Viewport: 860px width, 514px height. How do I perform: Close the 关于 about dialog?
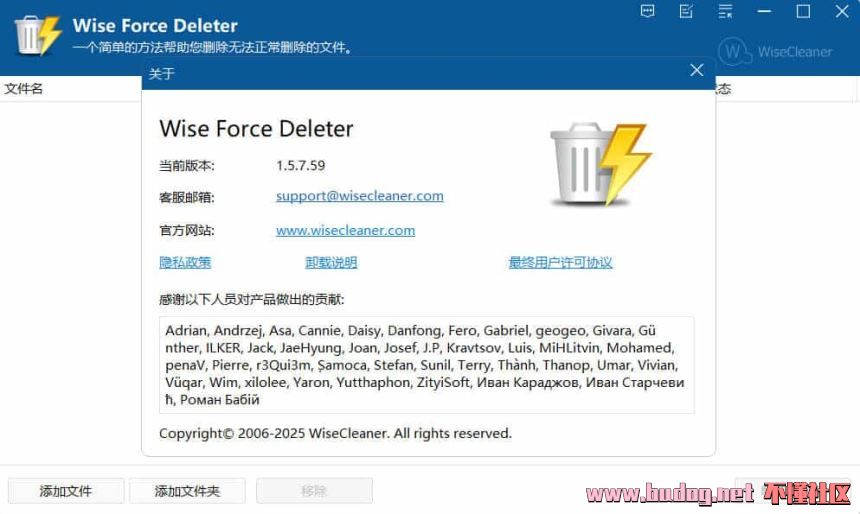point(697,70)
